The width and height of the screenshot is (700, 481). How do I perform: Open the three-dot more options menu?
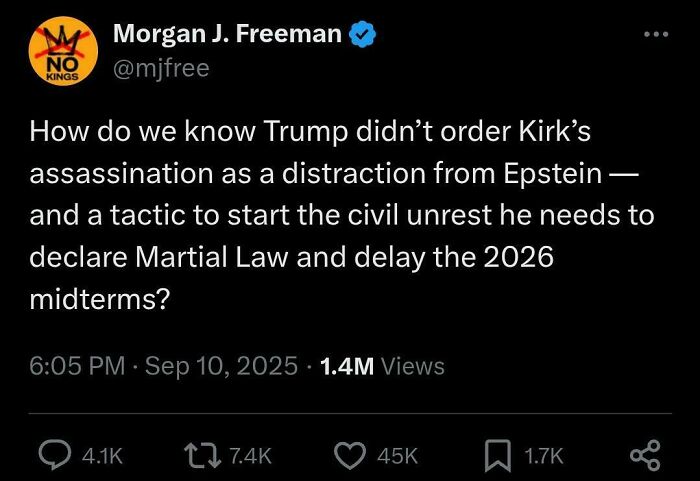point(655,34)
